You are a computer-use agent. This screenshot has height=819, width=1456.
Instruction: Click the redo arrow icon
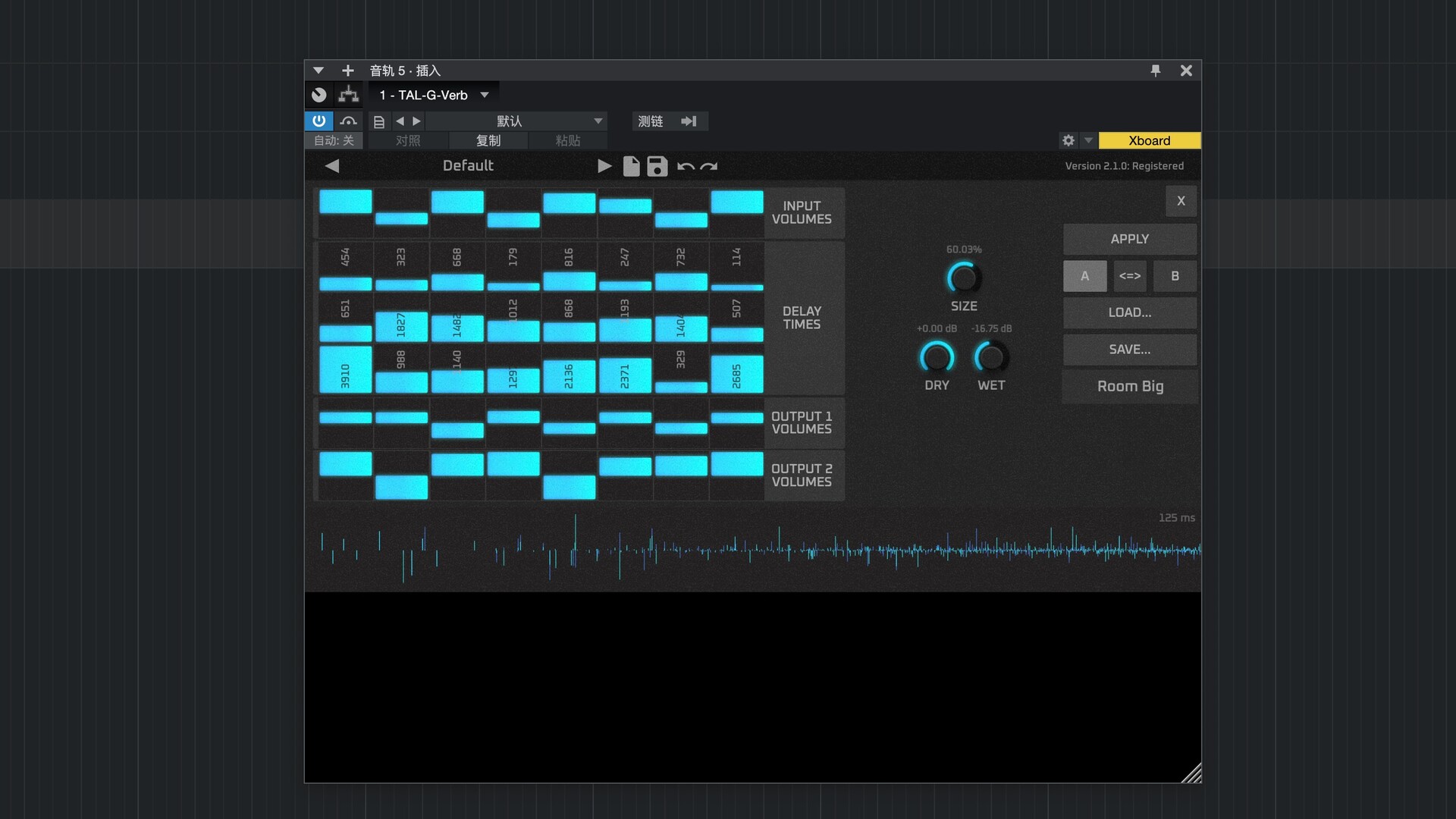tap(709, 167)
